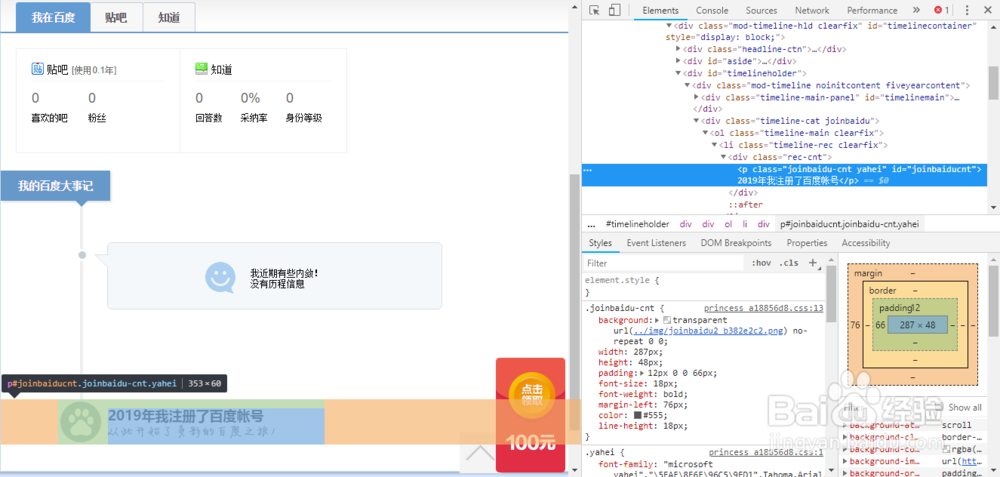Open the Event Listeners pane tab
This screenshot has width=1000, height=477.
click(x=656, y=243)
